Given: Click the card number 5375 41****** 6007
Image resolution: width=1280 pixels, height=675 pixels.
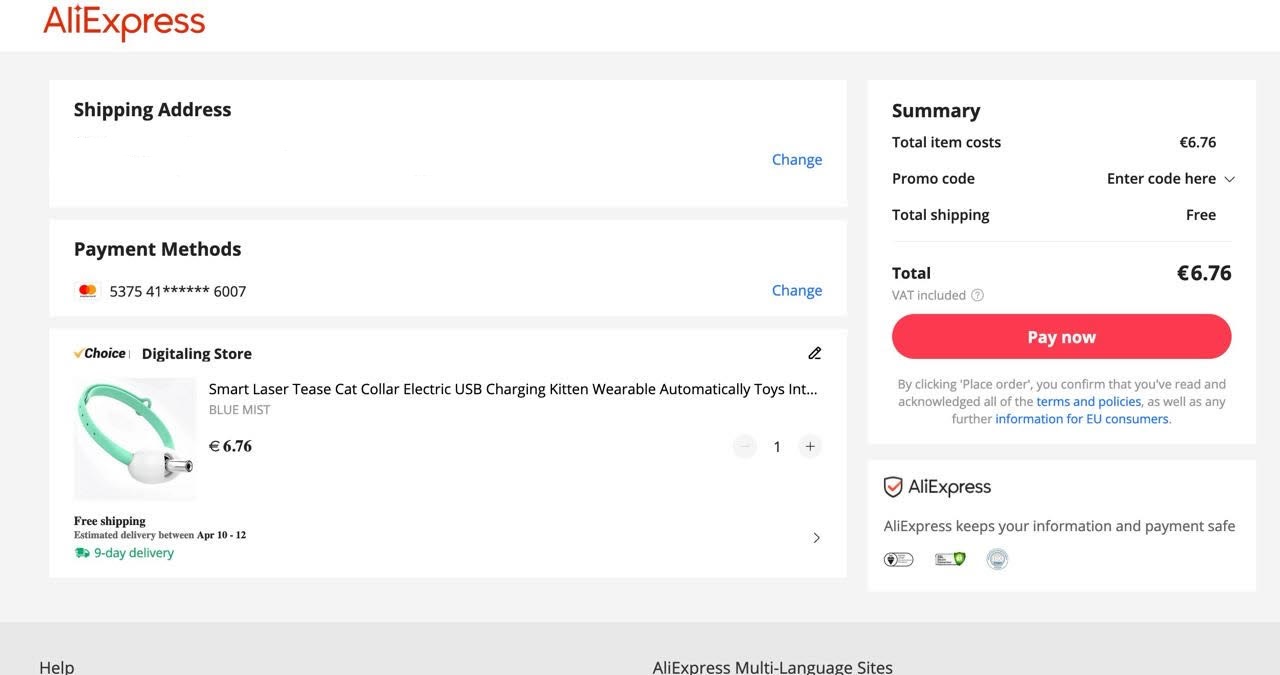Looking at the screenshot, I should click(x=178, y=292).
